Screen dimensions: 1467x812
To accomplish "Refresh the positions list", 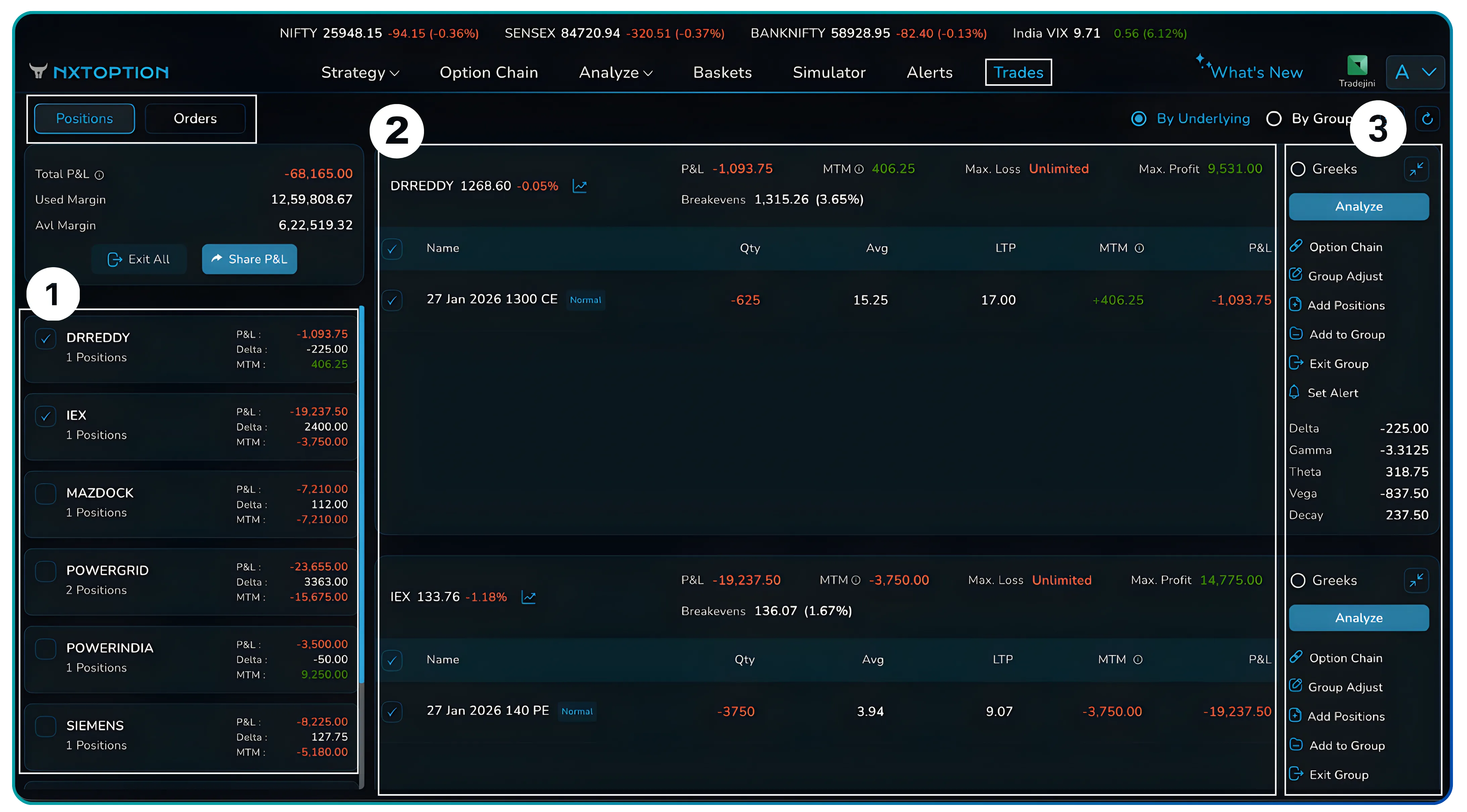I will click(x=1428, y=118).
